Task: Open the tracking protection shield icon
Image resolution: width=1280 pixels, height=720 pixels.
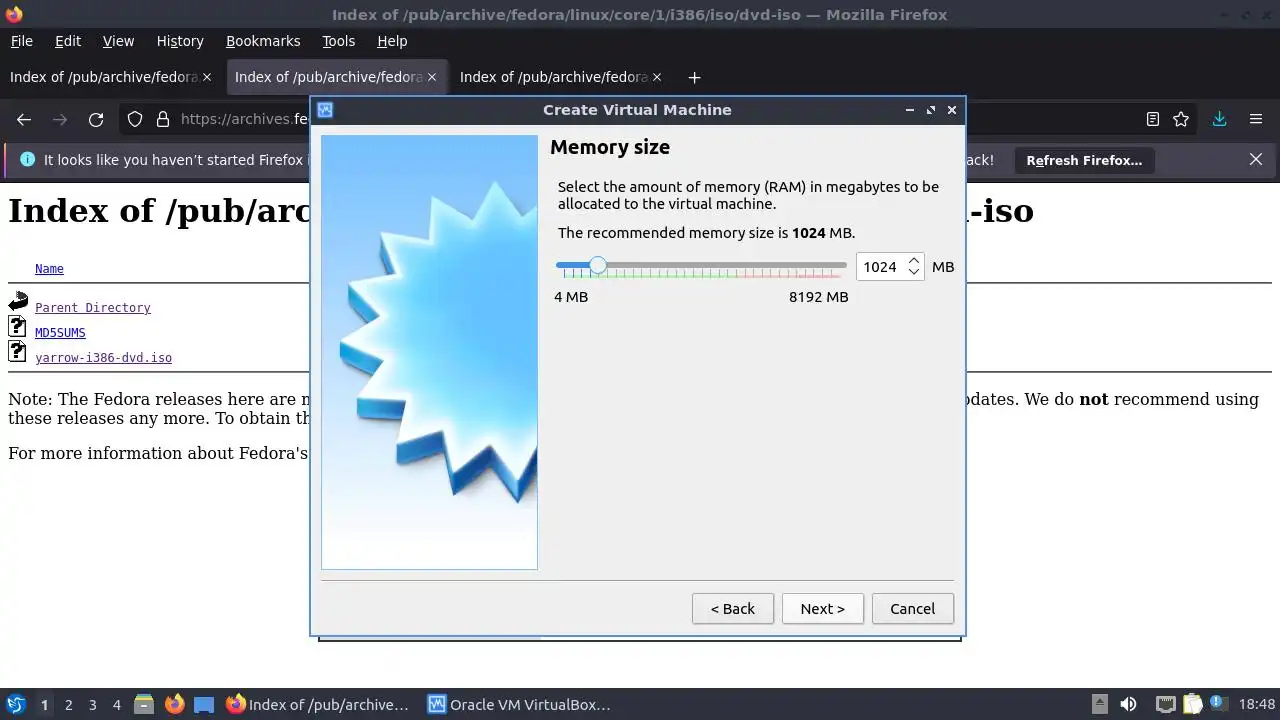Action: (135, 119)
